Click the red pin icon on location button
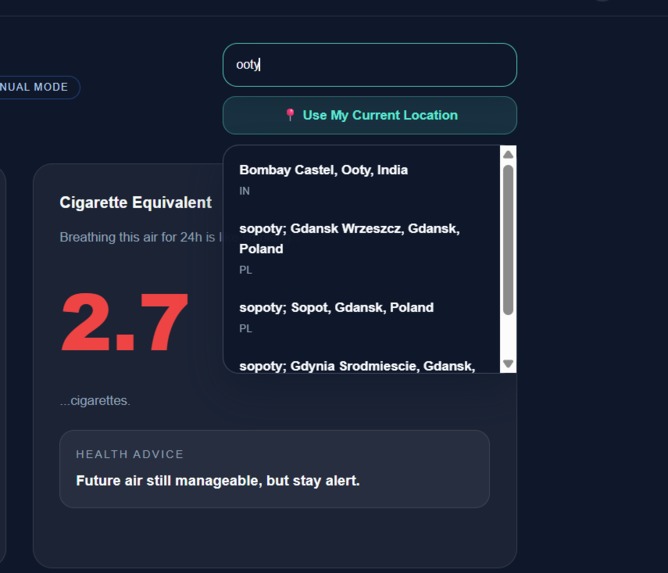668x573 pixels. click(x=290, y=115)
